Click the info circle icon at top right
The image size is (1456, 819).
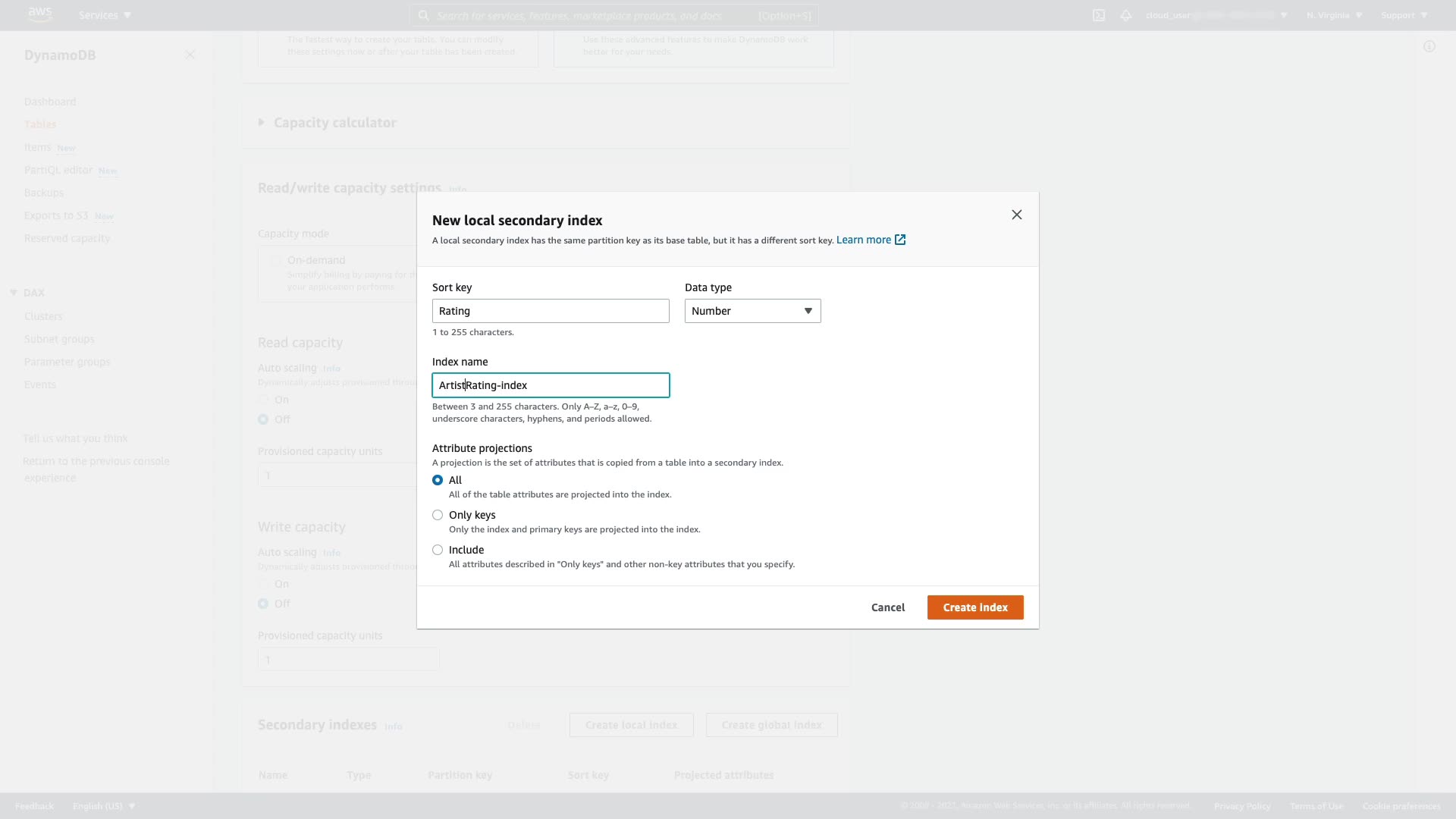point(1429,47)
